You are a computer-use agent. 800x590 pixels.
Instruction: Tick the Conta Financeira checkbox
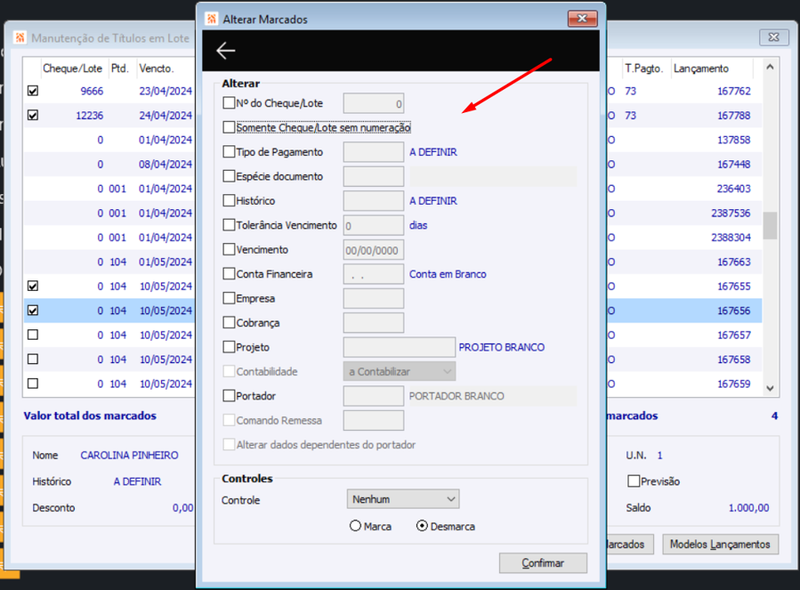229,274
